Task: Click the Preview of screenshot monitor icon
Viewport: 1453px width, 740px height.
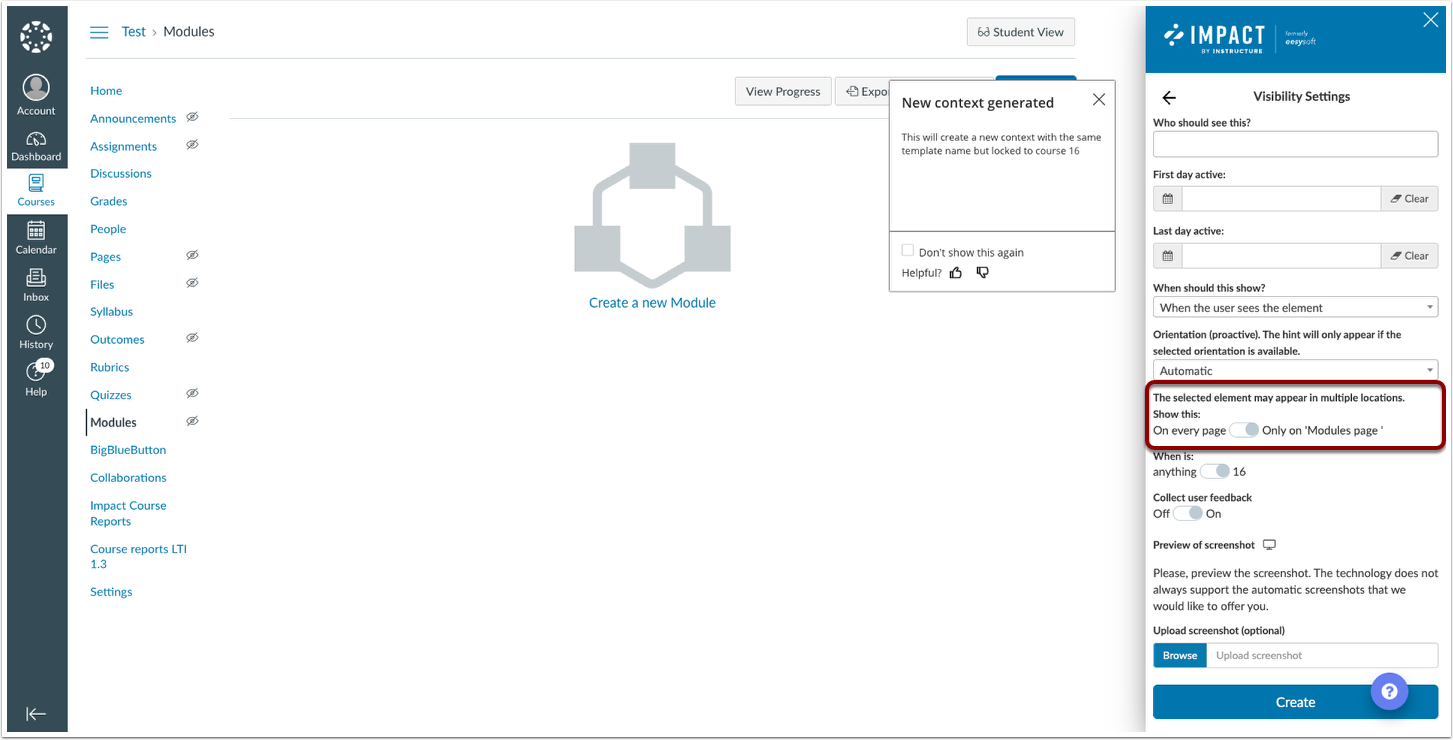Action: [1268, 544]
